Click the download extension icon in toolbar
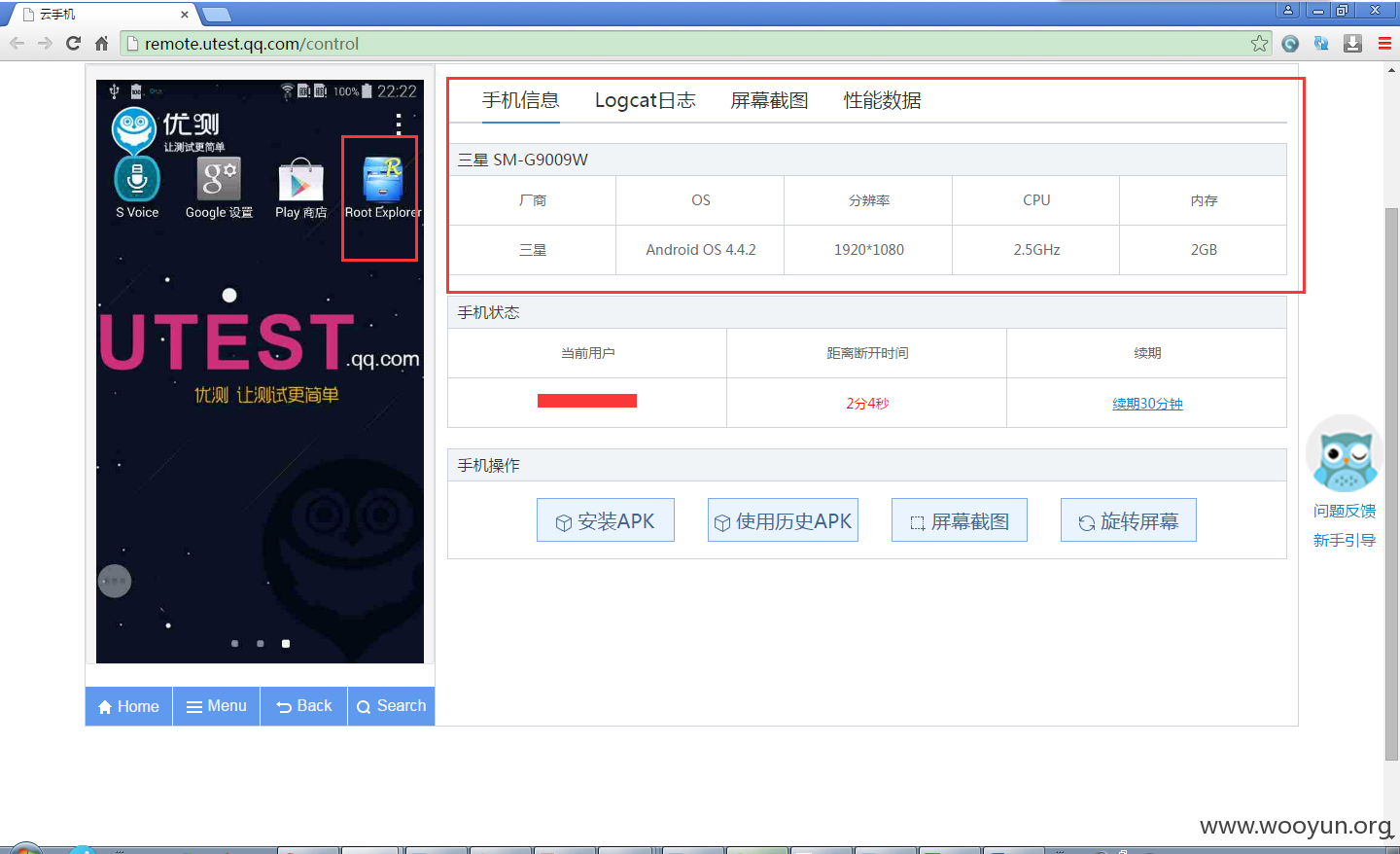The width and height of the screenshot is (1400, 854). point(1352,43)
